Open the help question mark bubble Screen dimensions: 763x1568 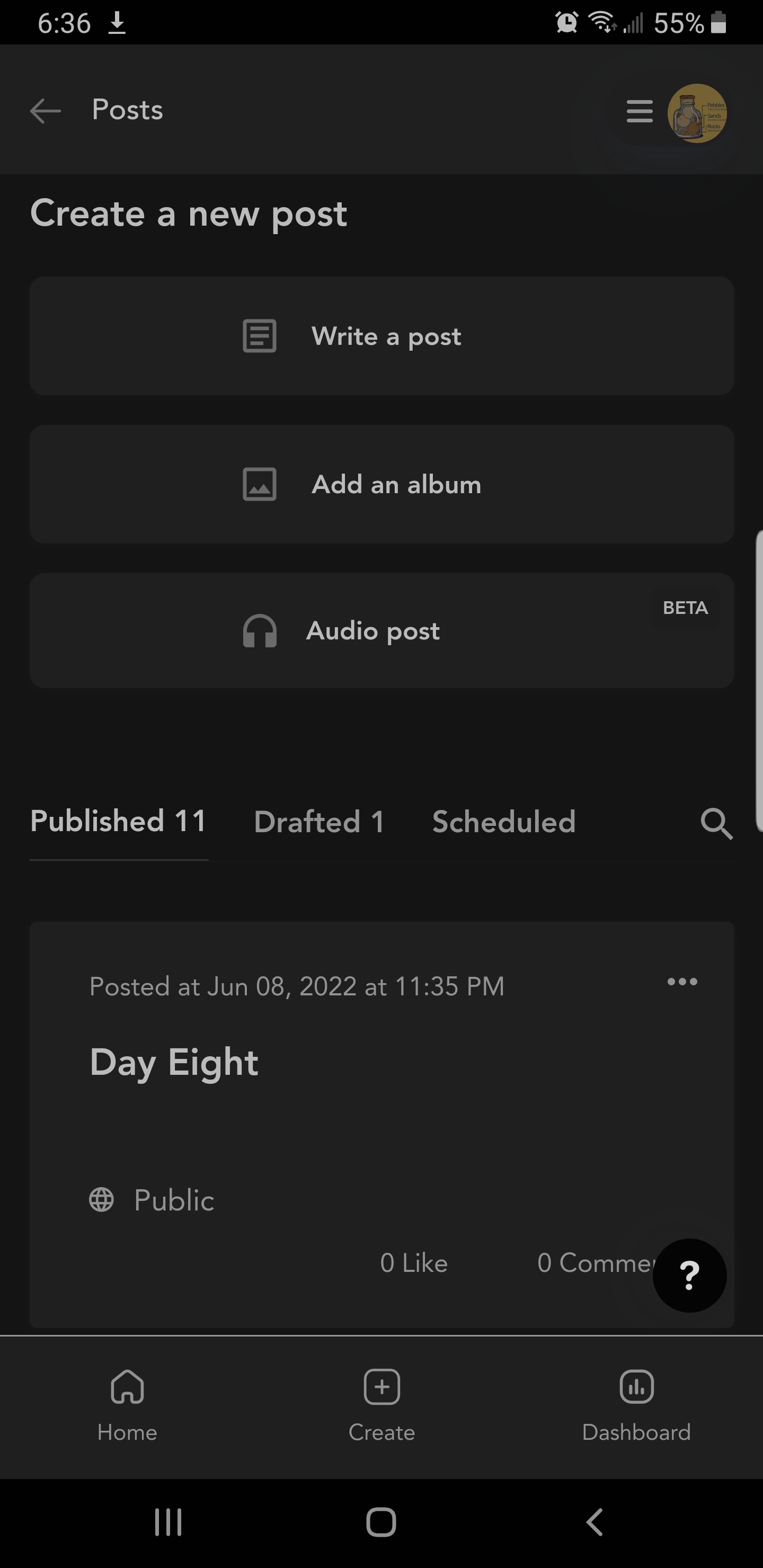click(x=689, y=1275)
